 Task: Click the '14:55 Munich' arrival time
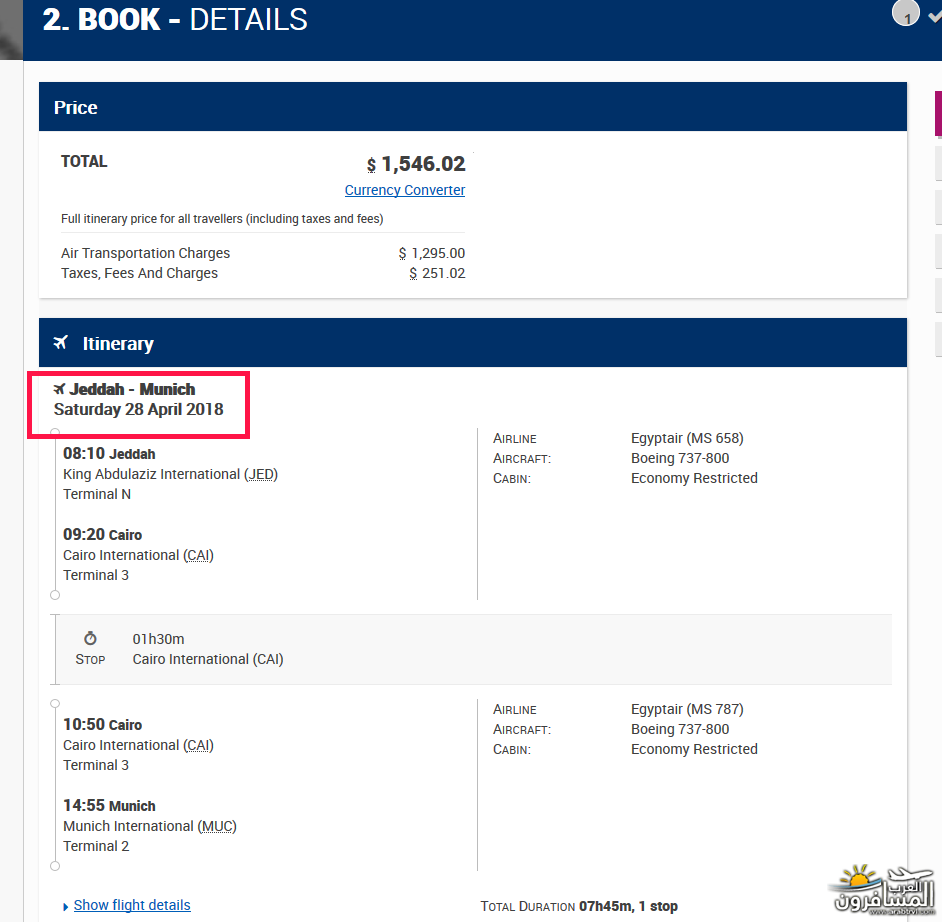coord(109,805)
